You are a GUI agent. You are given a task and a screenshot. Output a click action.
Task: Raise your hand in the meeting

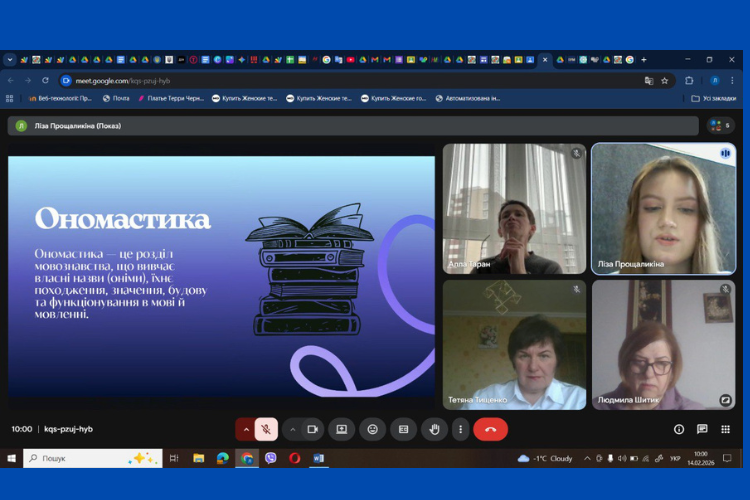433,429
